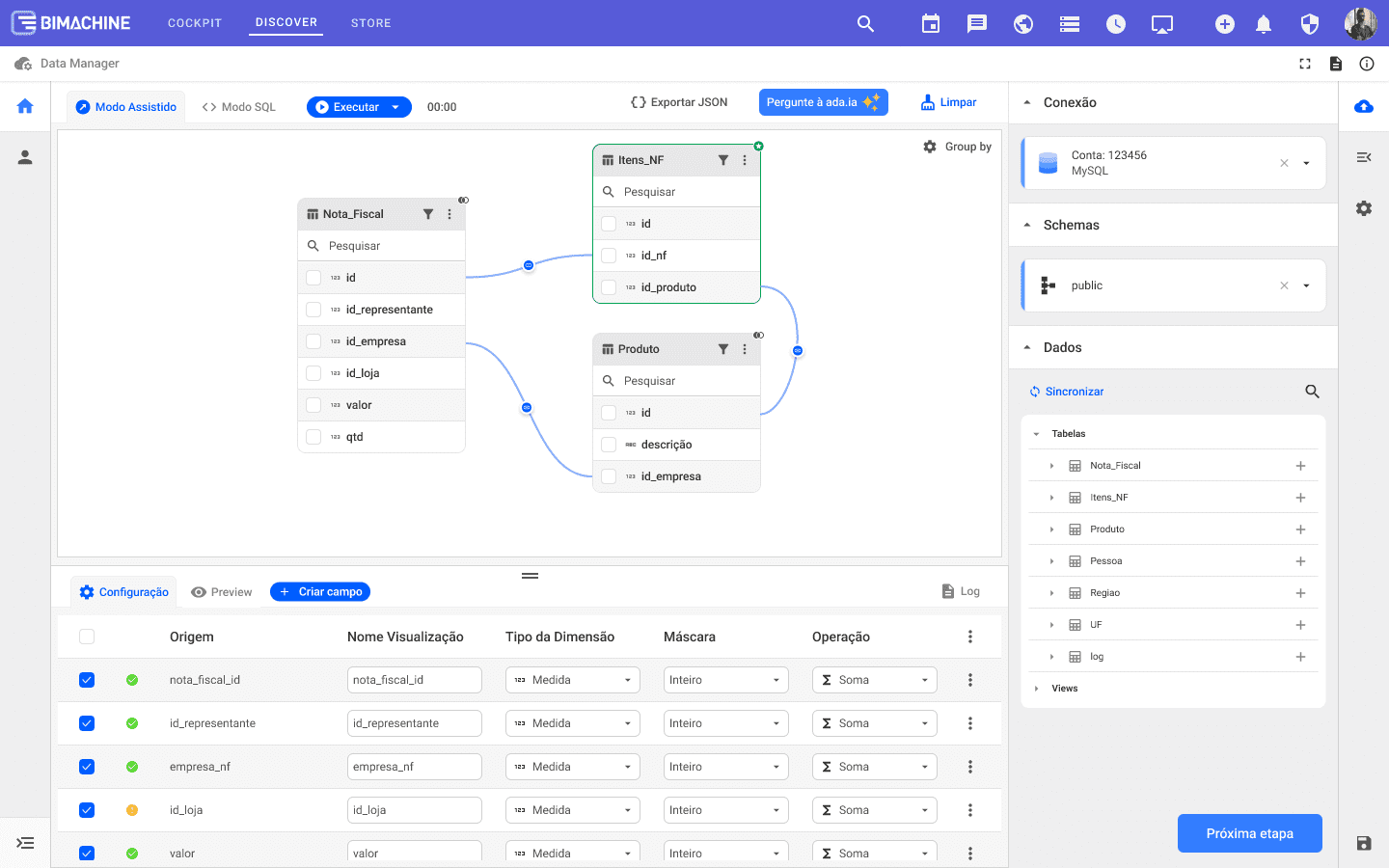1389x868 pixels.
Task: Click the Próxima etapa button
Action: (x=1249, y=833)
